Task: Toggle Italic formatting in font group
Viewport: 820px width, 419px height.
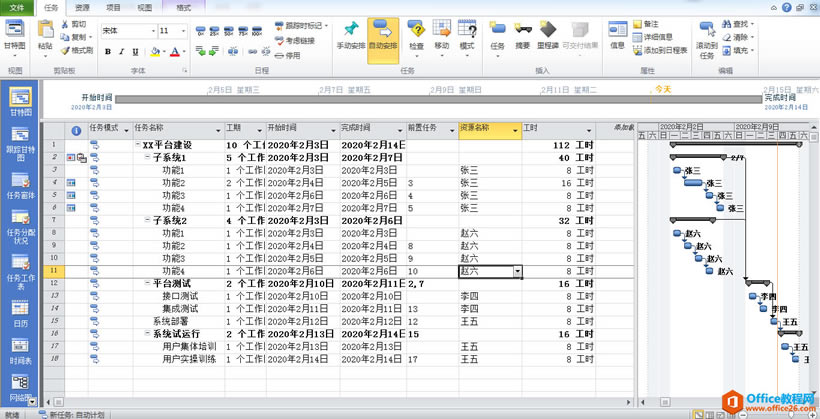Action: pyautogui.click(x=122, y=51)
